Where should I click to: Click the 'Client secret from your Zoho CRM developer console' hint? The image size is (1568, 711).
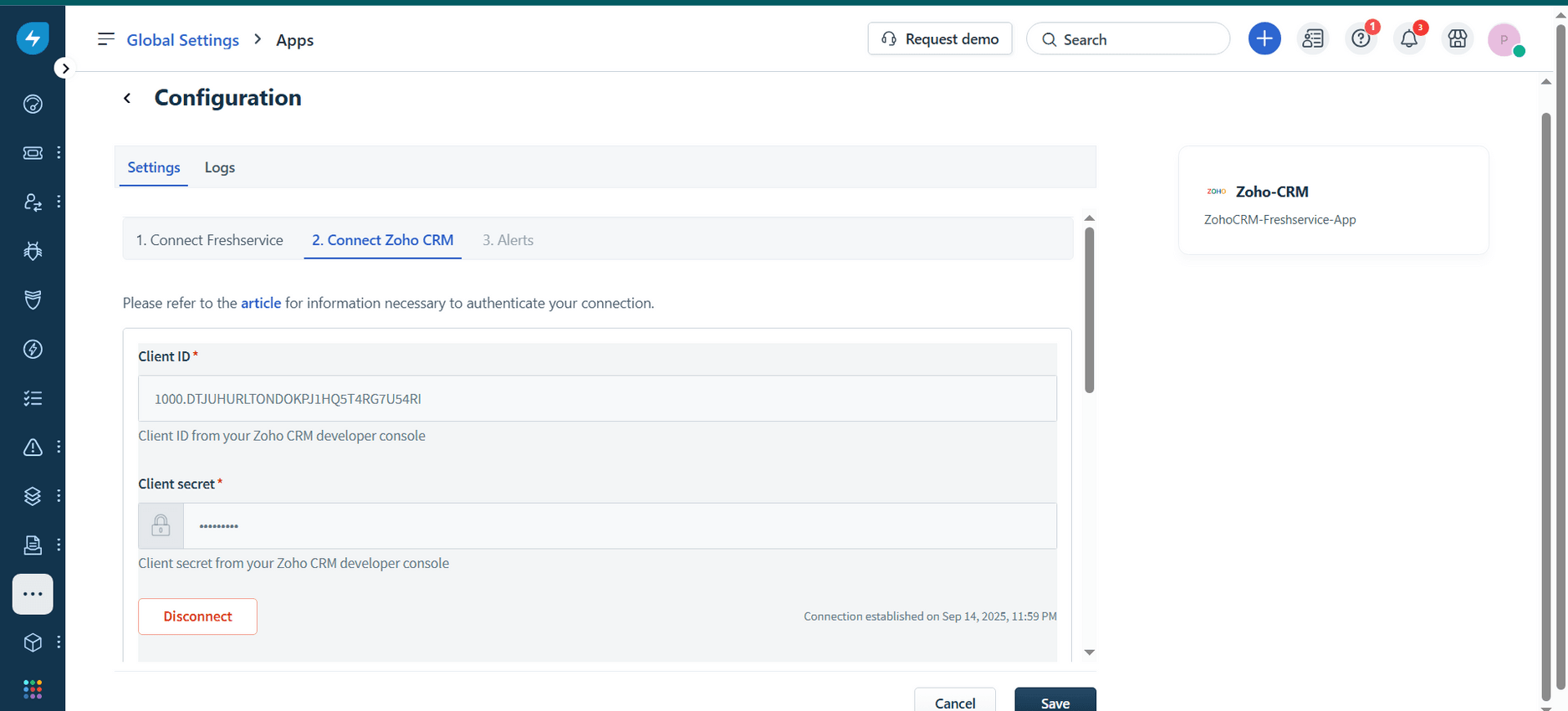coord(294,564)
